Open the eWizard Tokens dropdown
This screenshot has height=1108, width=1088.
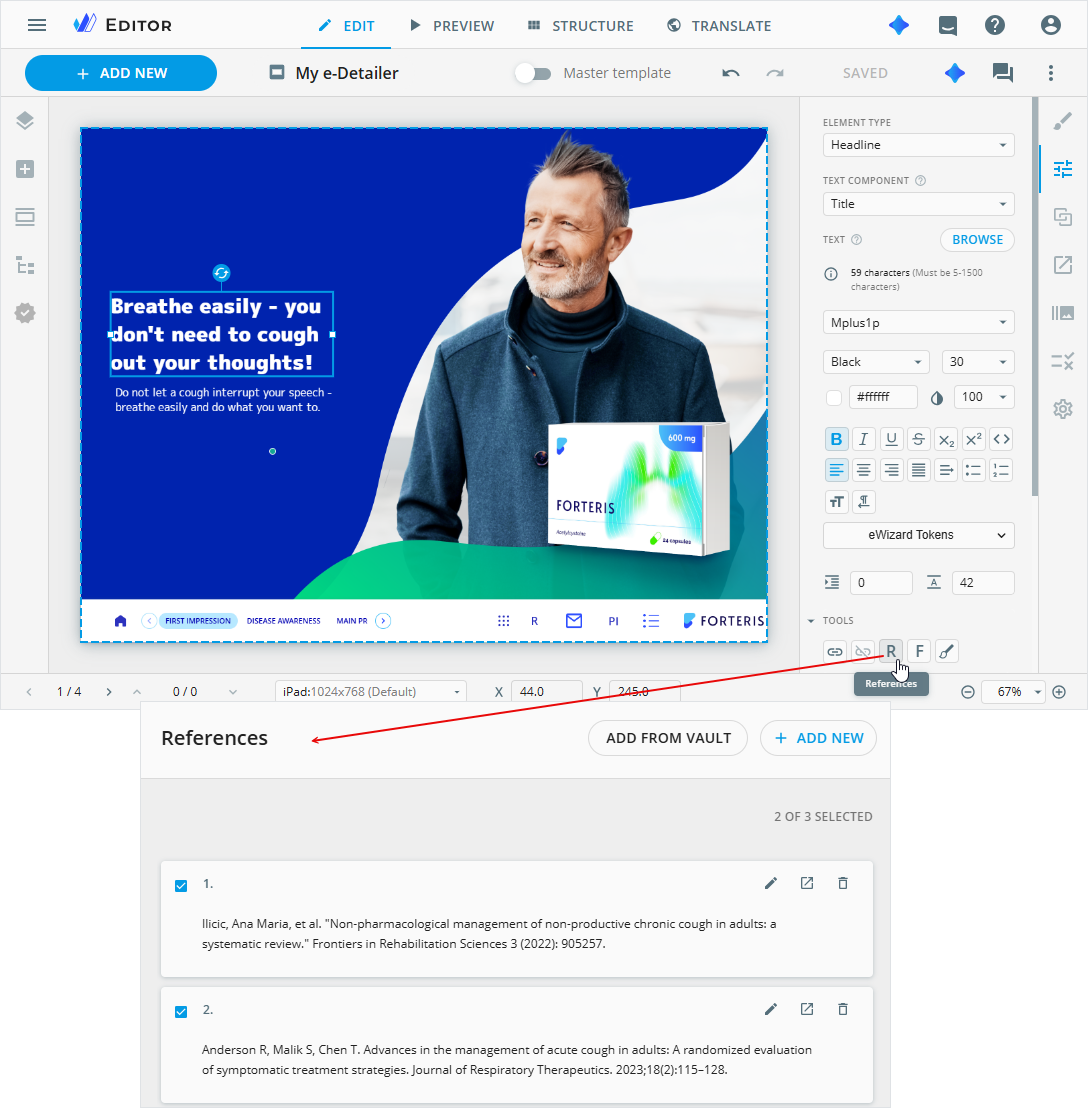[918, 535]
